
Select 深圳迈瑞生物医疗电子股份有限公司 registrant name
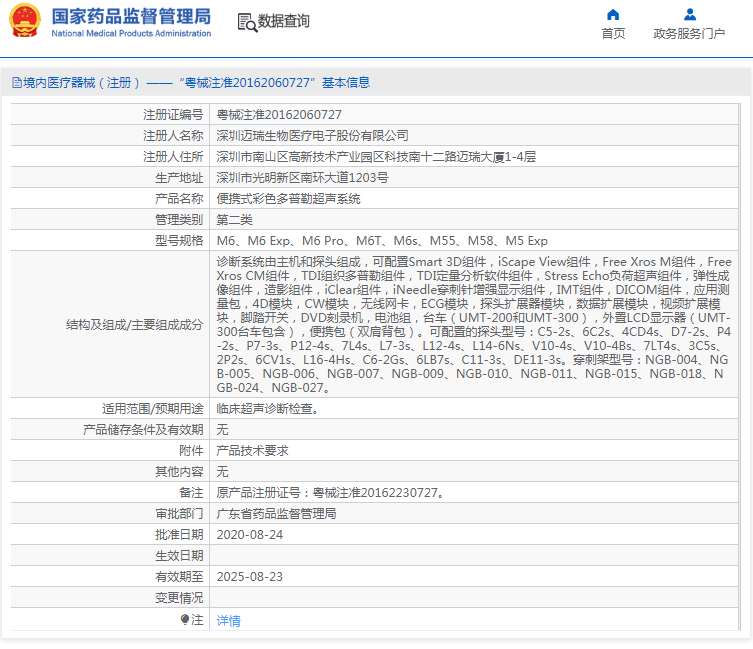pos(312,136)
